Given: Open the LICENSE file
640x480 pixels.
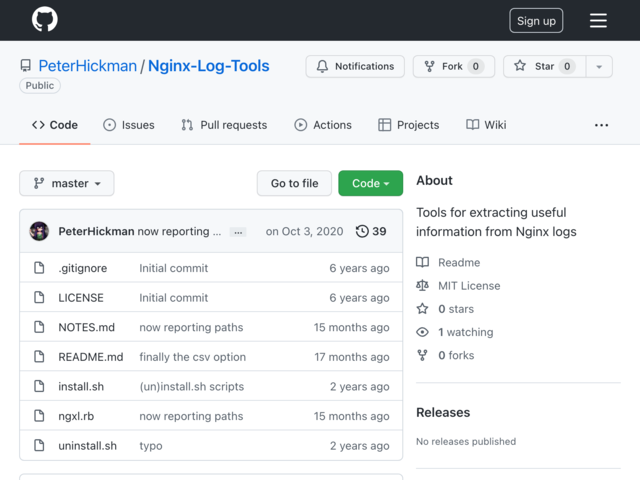Looking at the screenshot, I should [x=81, y=298].
